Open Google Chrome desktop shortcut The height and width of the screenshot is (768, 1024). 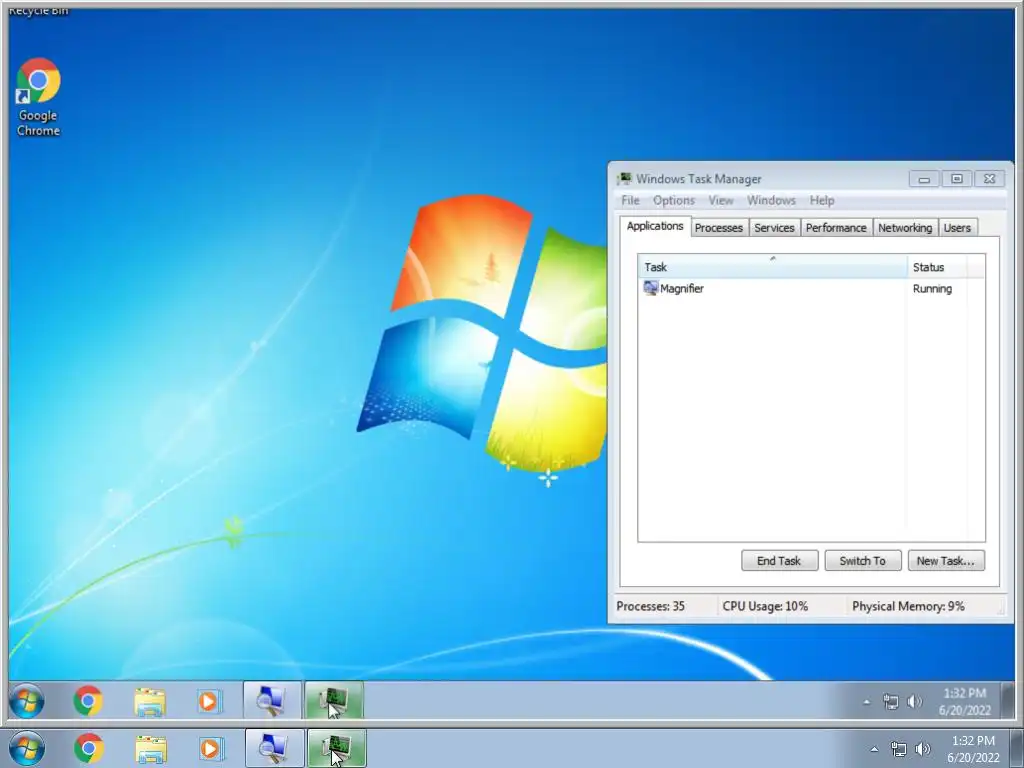38,97
